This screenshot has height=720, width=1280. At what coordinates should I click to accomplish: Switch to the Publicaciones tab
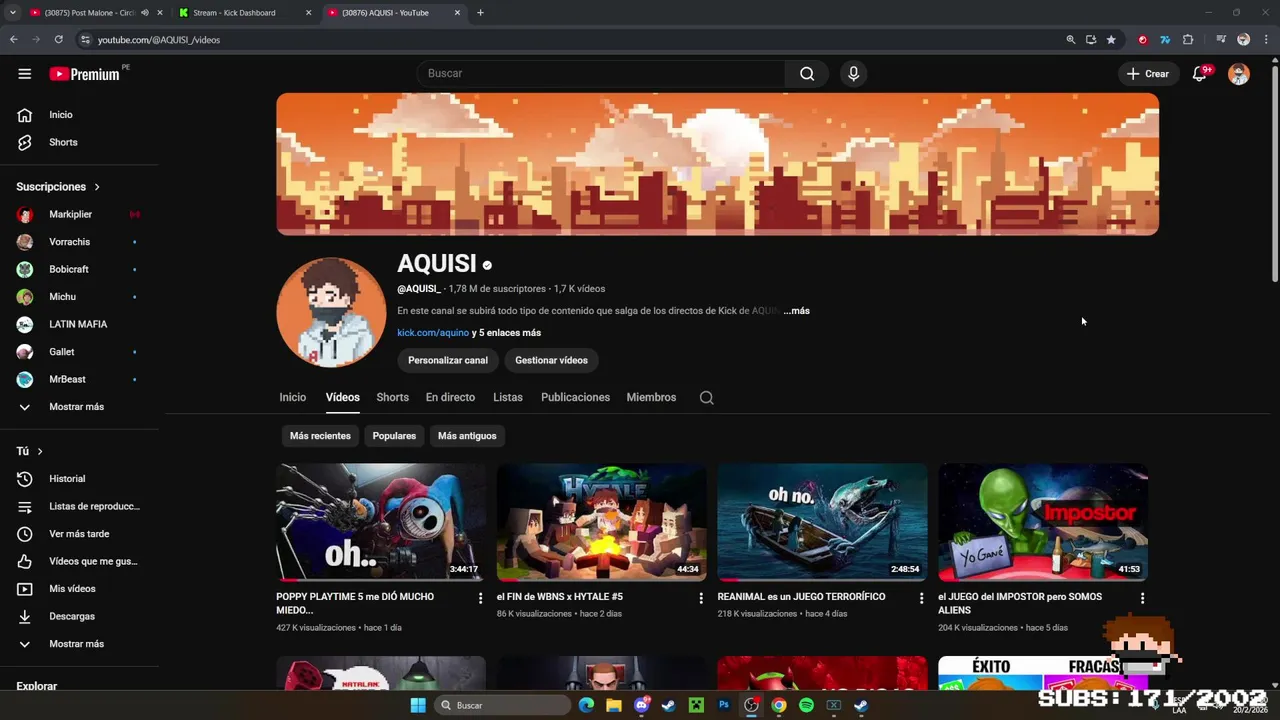575,397
